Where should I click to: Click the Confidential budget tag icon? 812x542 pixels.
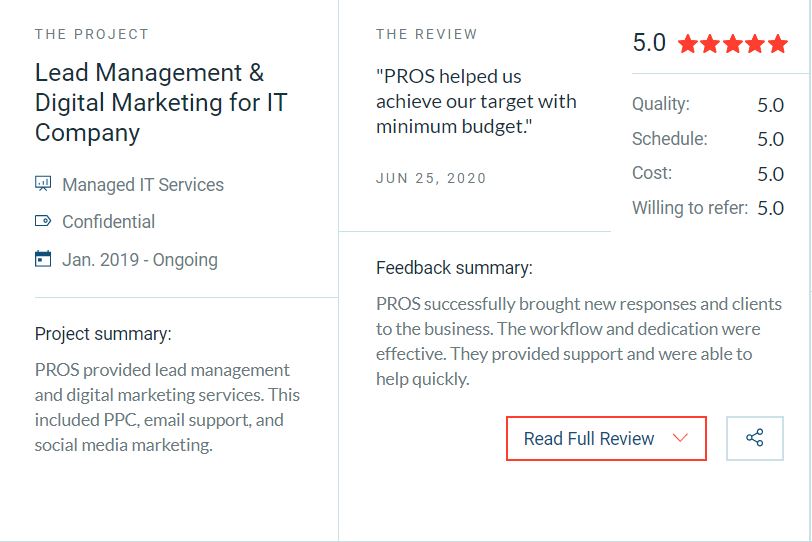pos(43,221)
